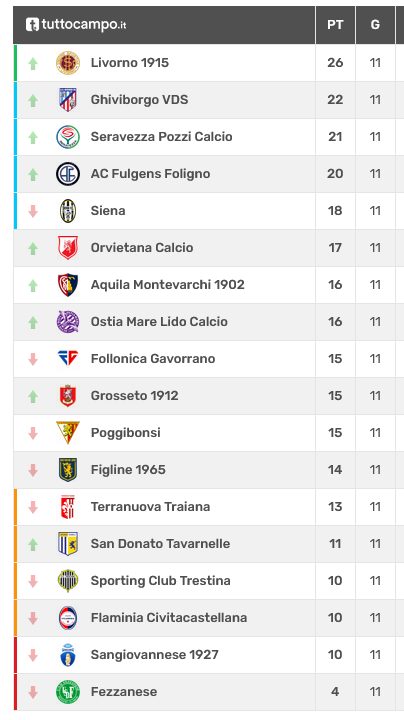Open the Orvietana Calcio team link
This screenshot has height=720, width=404.
point(142,248)
